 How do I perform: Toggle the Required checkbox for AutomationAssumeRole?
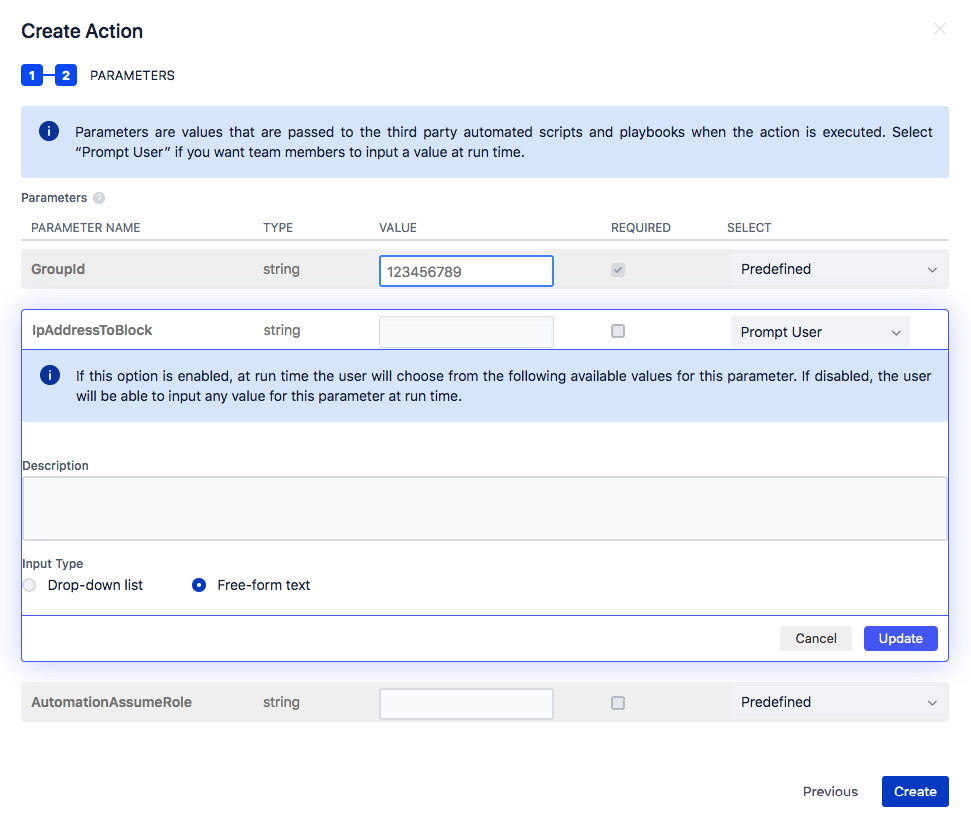click(x=617, y=703)
